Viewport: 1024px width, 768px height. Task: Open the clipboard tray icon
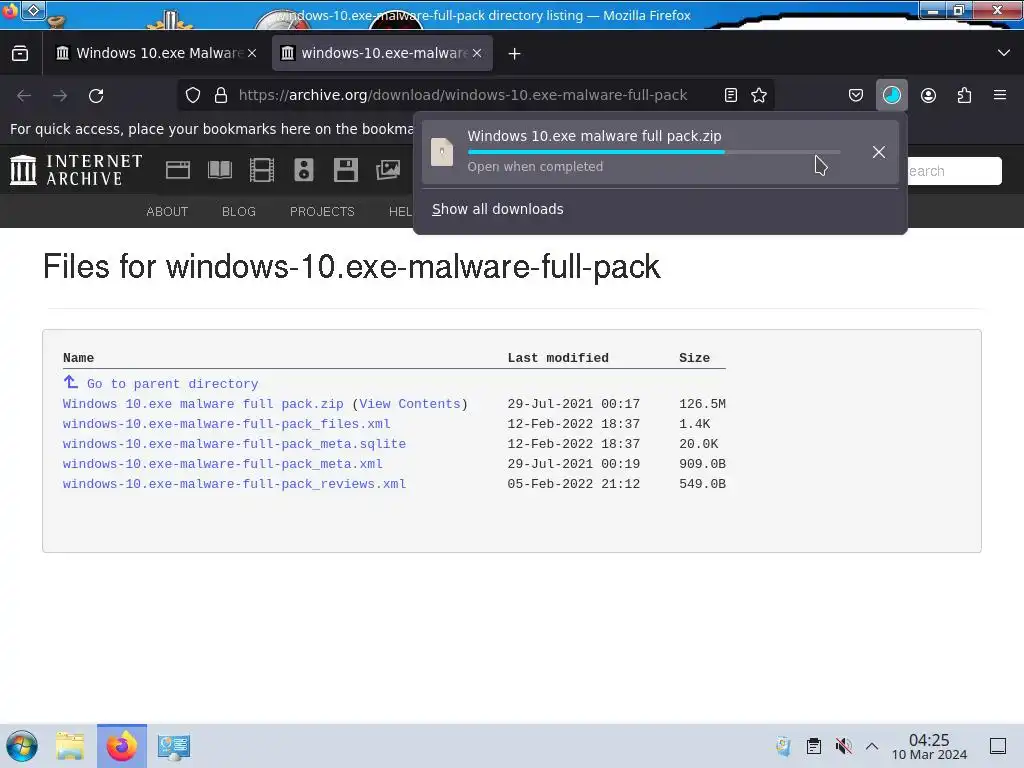click(x=814, y=746)
